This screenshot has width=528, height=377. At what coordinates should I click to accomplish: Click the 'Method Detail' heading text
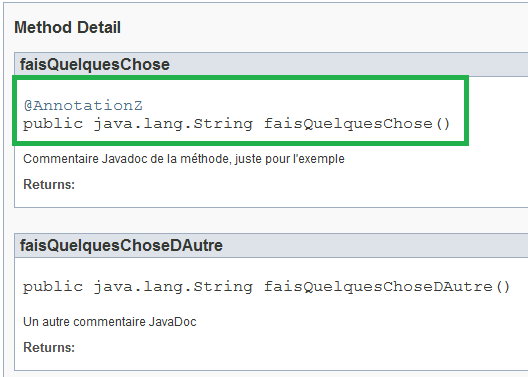(67, 27)
